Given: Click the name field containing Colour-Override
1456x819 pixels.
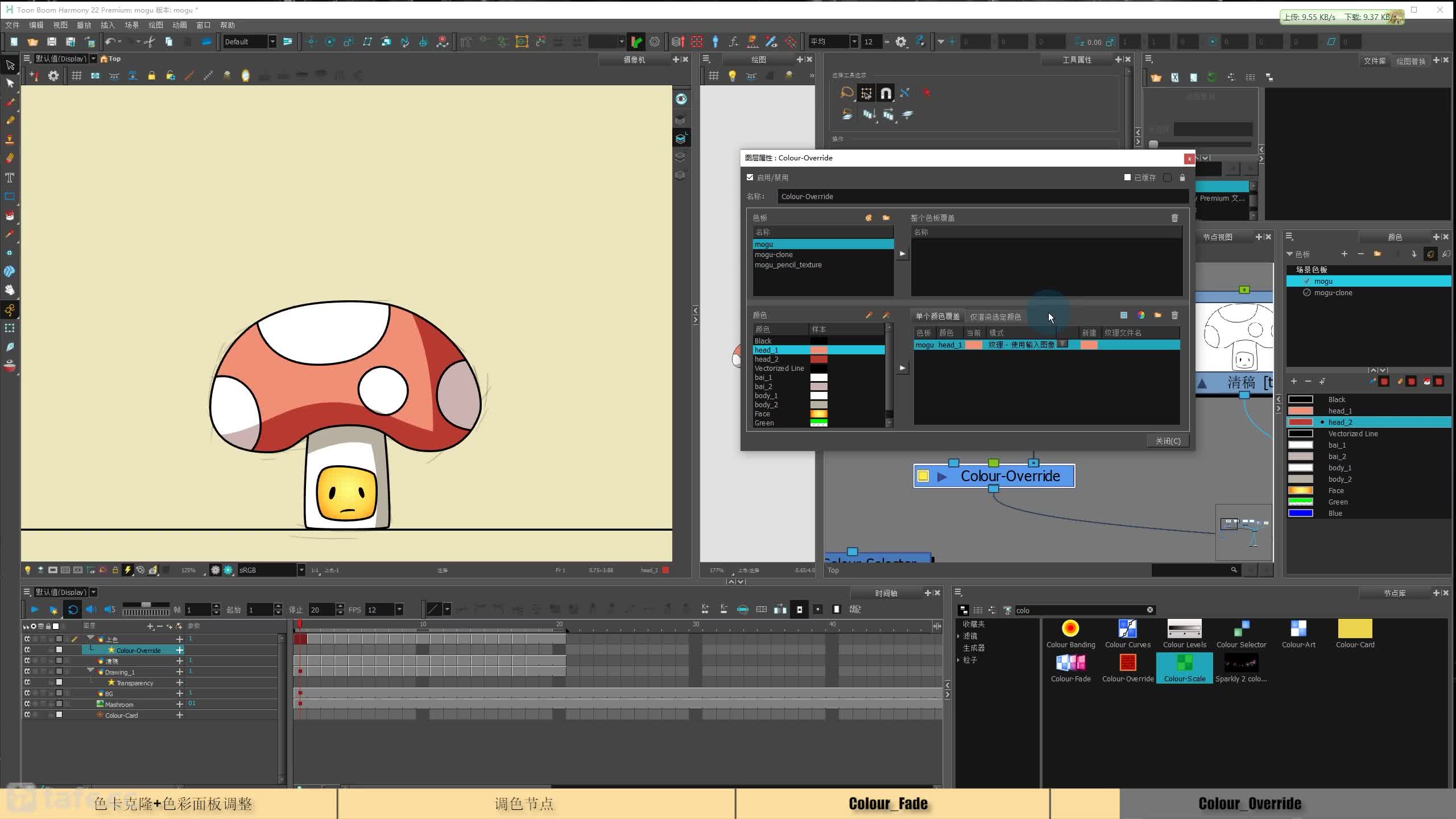Looking at the screenshot, I should tap(982, 196).
